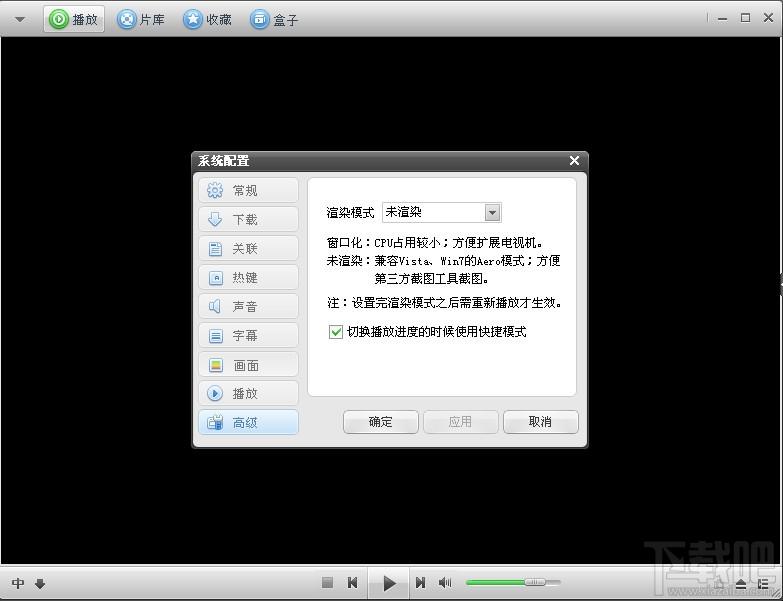Select the 高级 settings category
Viewport: 783px width, 601px height.
coord(248,422)
